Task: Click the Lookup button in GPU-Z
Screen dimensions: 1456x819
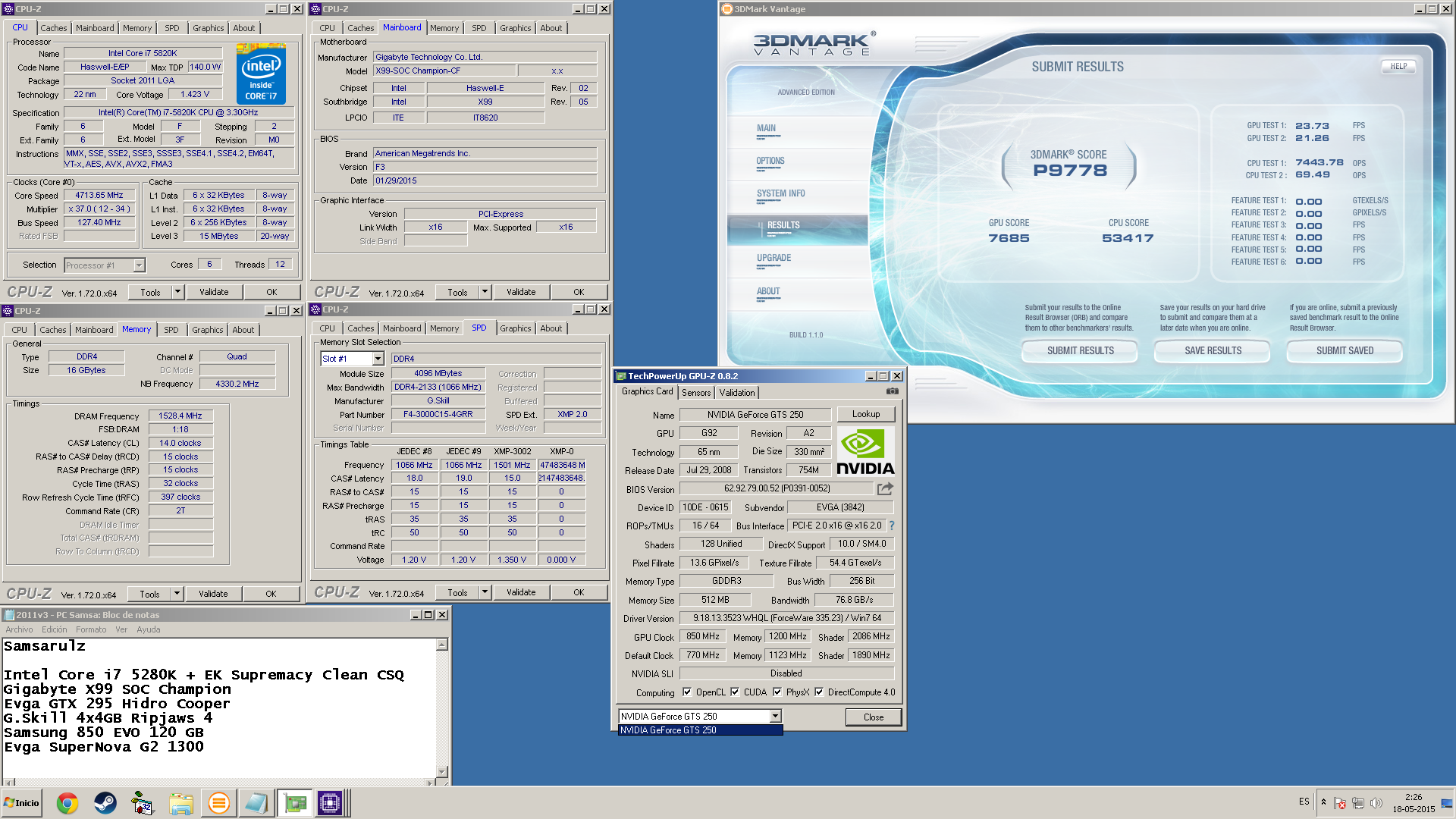Action: tap(866, 414)
